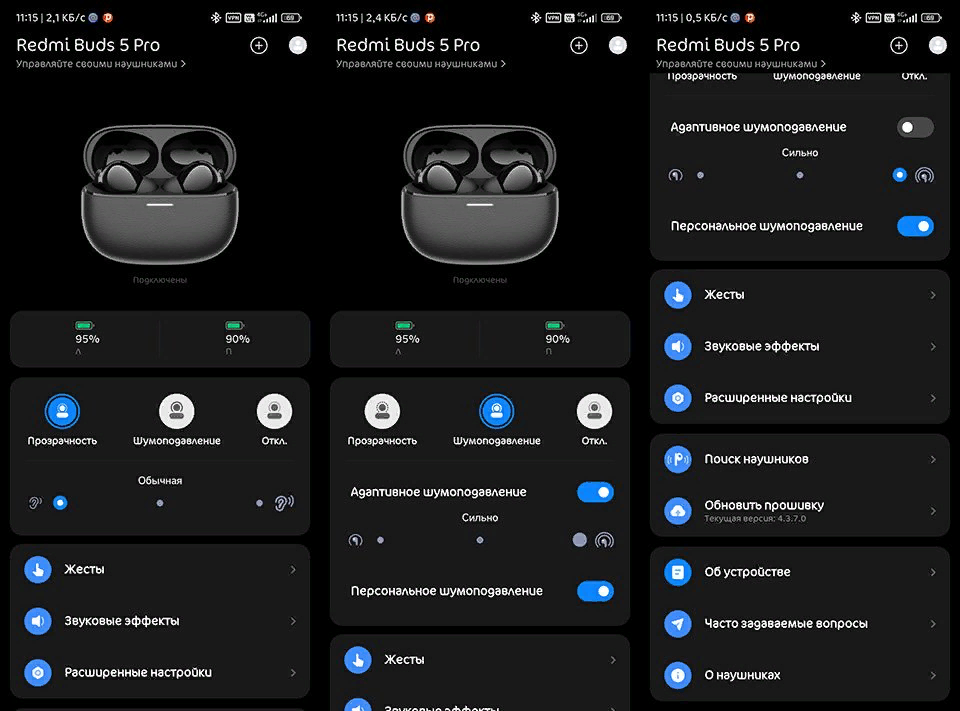Tap the Об устройстве document icon
Viewport: 960px width, 711px height.
click(x=678, y=572)
